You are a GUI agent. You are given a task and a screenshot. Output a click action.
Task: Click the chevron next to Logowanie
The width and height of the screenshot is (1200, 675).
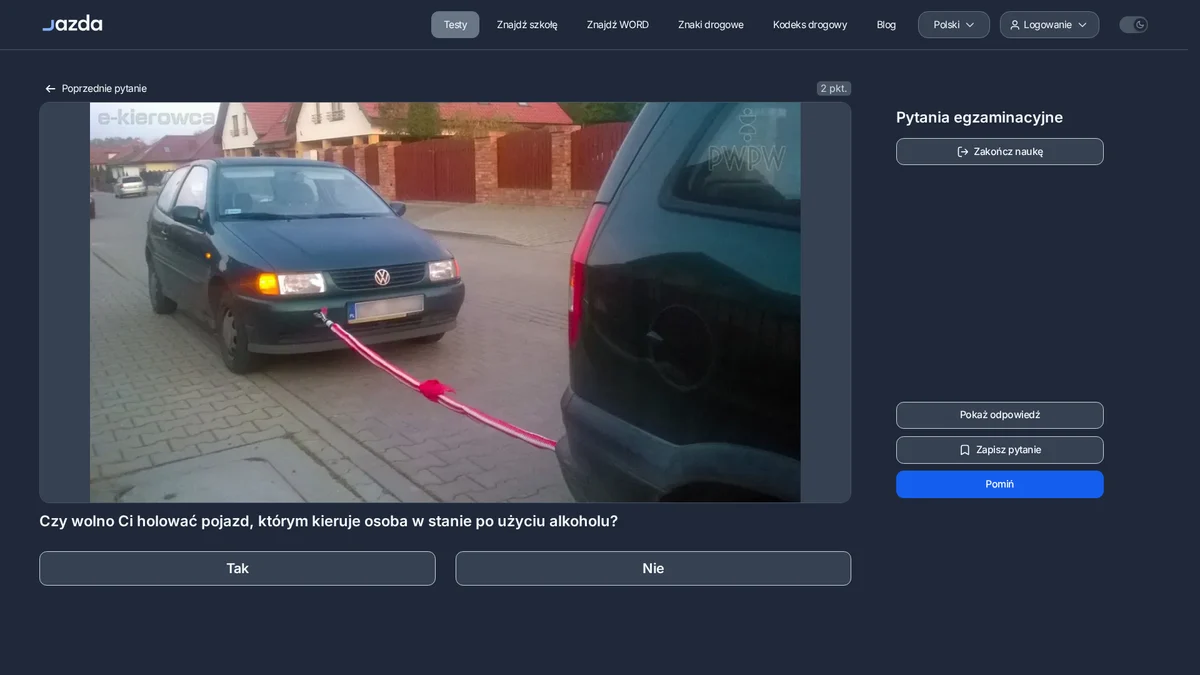pos(1082,25)
